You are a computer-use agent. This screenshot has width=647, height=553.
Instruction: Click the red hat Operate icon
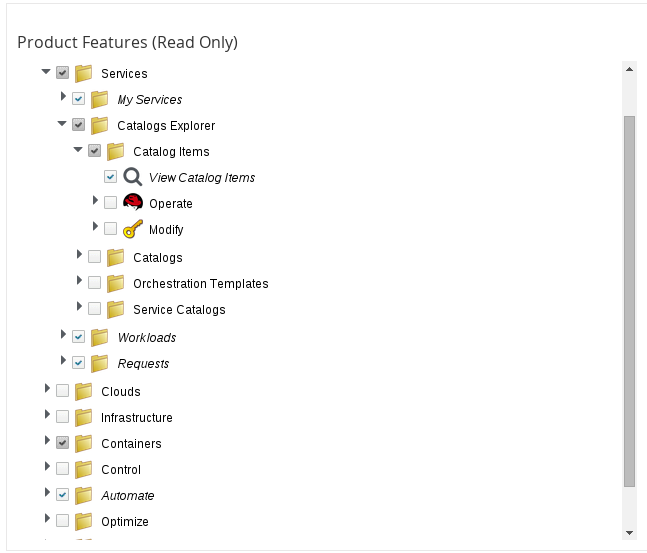[x=133, y=202]
